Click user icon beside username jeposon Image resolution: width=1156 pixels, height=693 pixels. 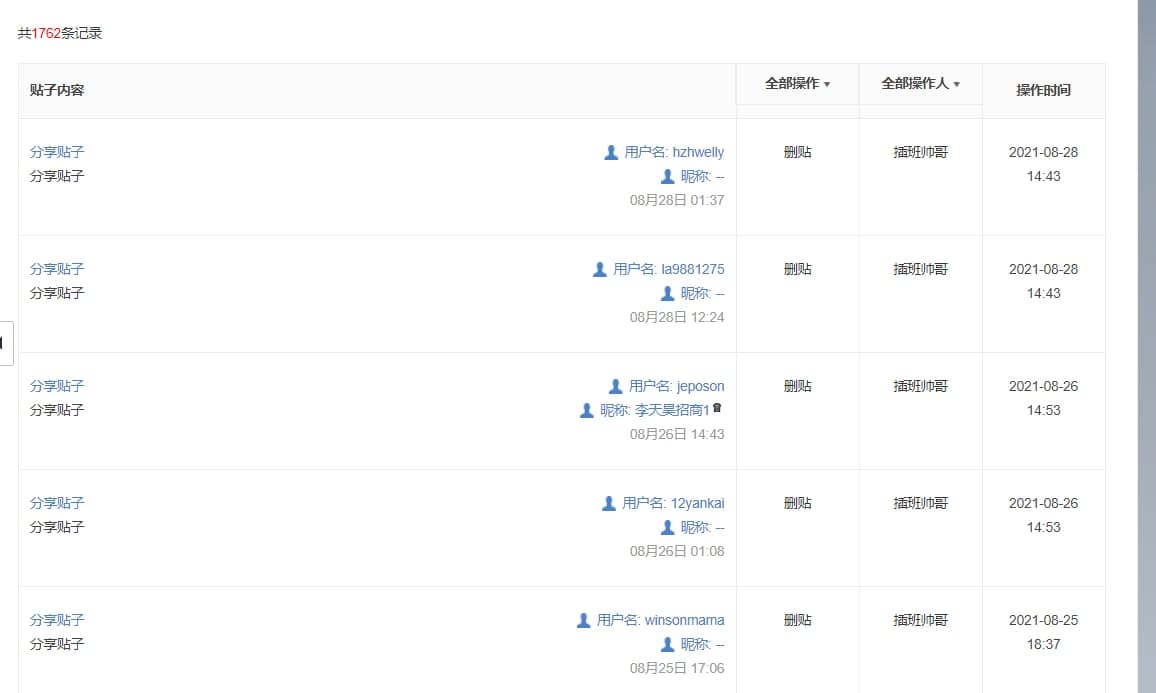pos(616,386)
